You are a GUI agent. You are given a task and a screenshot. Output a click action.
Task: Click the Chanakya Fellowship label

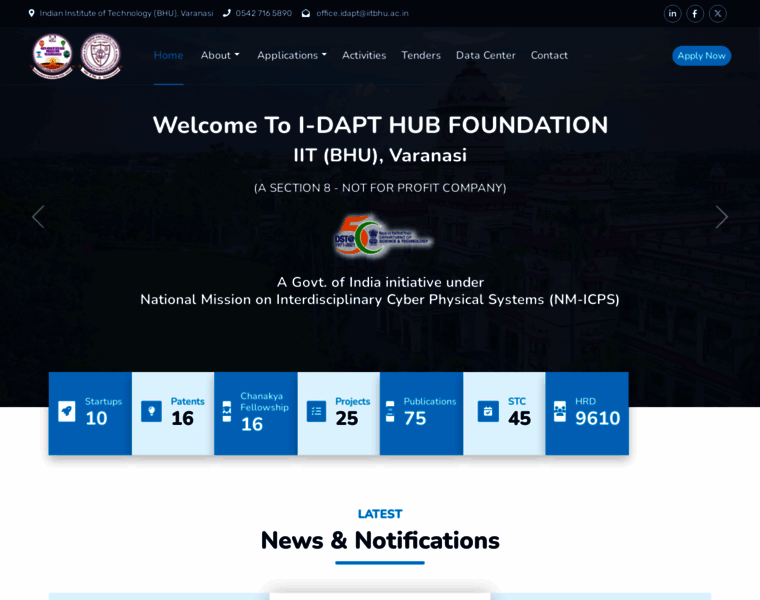(265, 402)
